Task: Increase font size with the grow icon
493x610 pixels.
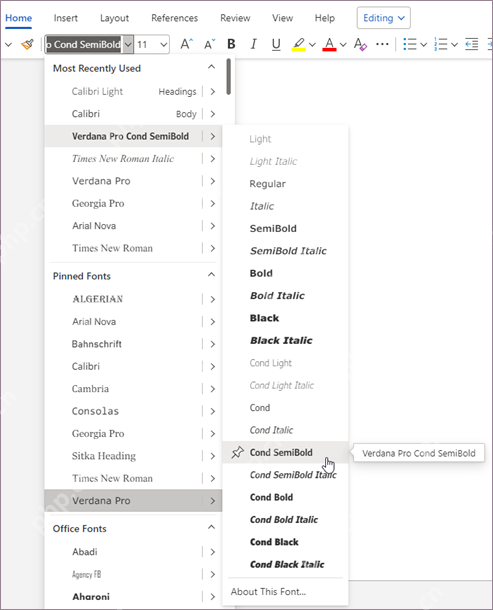Action: [186, 44]
